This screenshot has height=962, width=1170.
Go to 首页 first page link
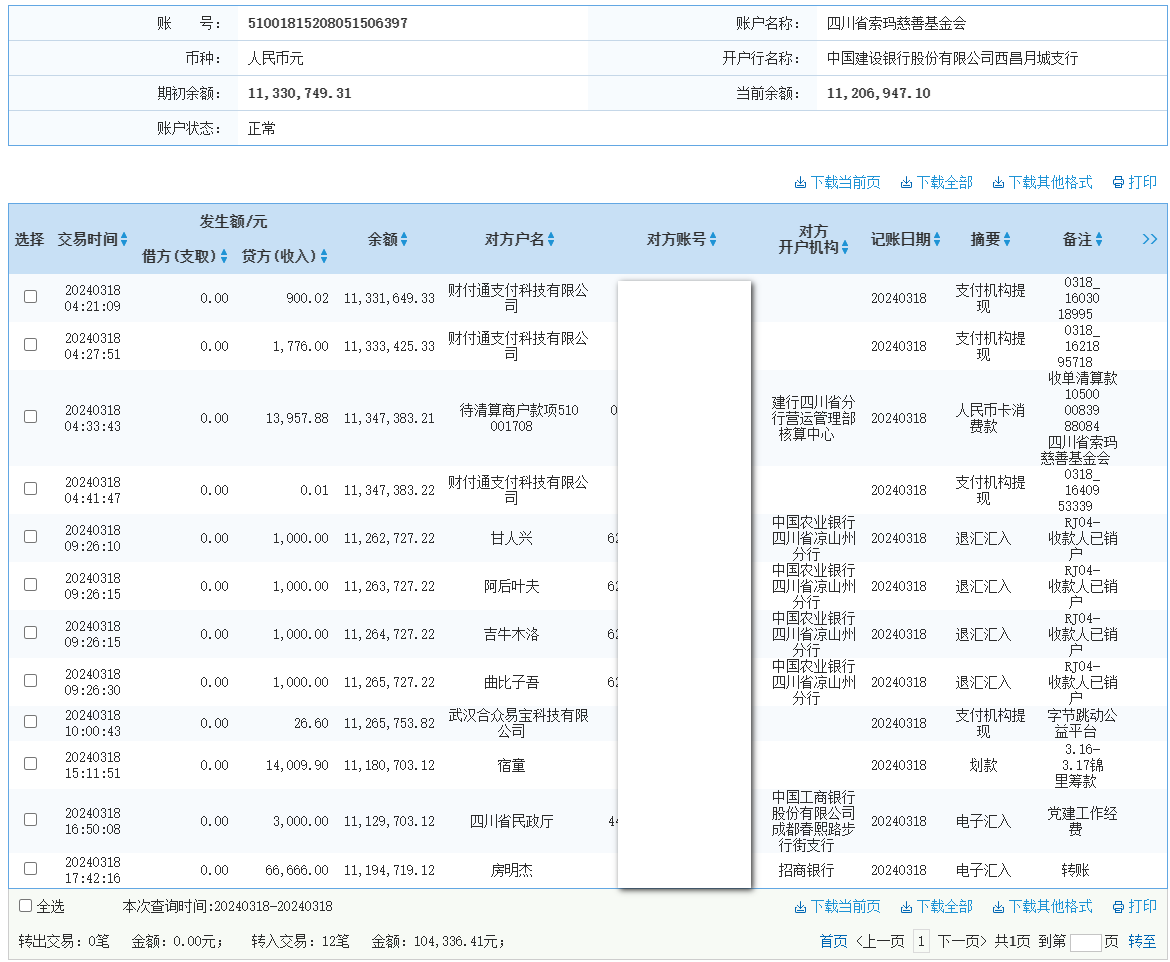pyautogui.click(x=833, y=942)
